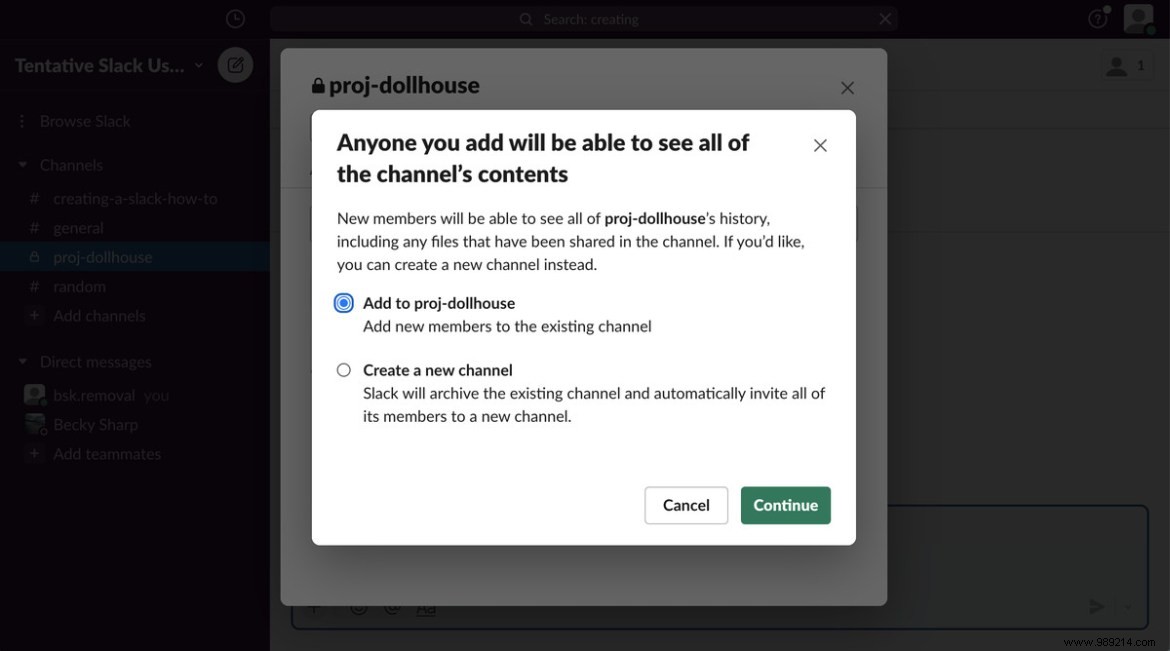
Task: Click the lock icon beside proj-dollhouse title
Action: click(x=317, y=85)
